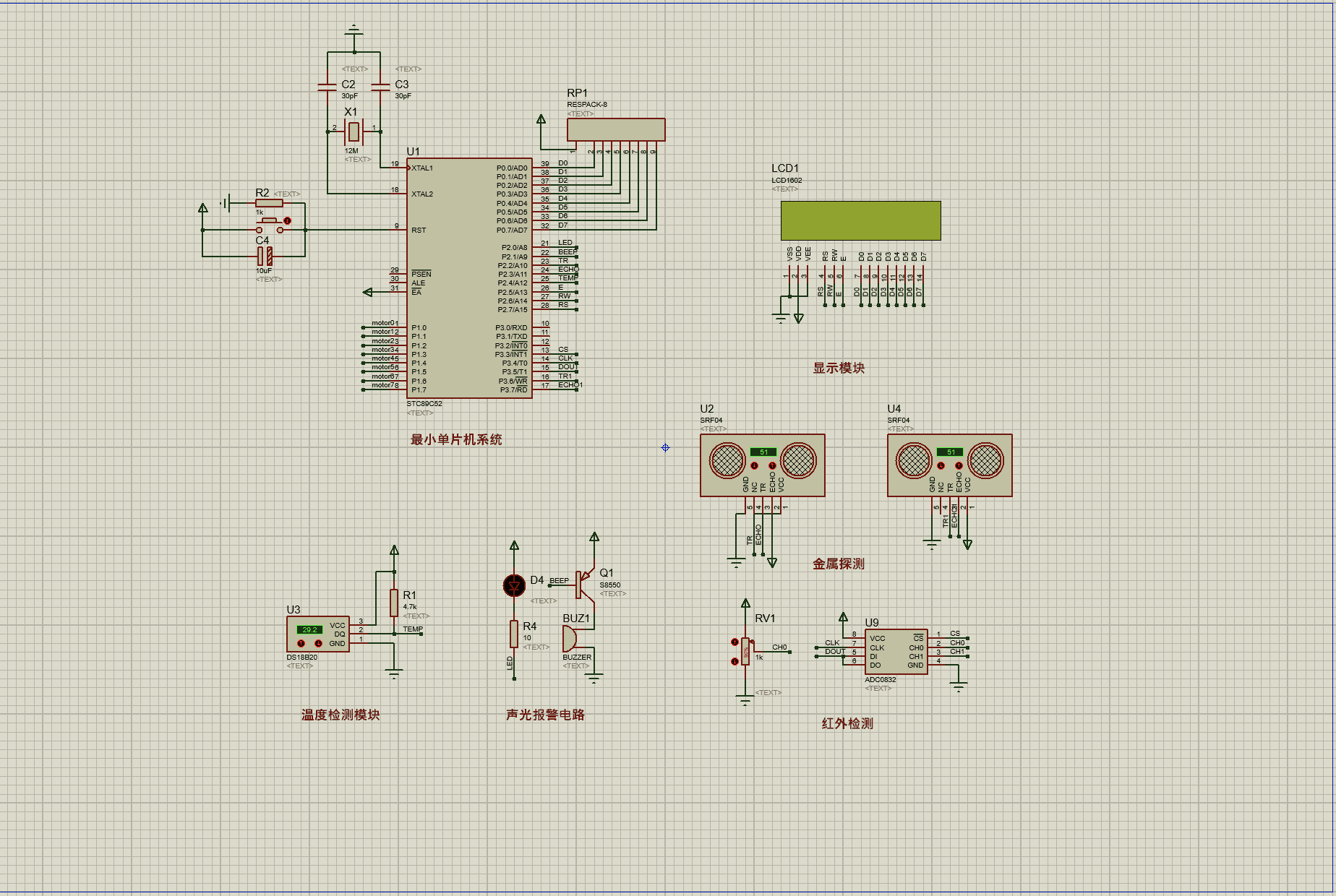Image resolution: width=1336 pixels, height=896 pixels.
Task: Click the 'BUZZER' text below BUZ1
Action: 577,658
